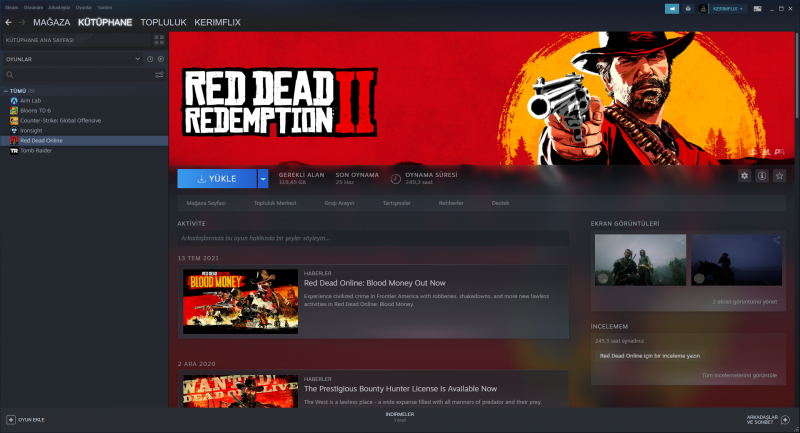
Task: Open the Steam menu
Action: tap(11, 8)
